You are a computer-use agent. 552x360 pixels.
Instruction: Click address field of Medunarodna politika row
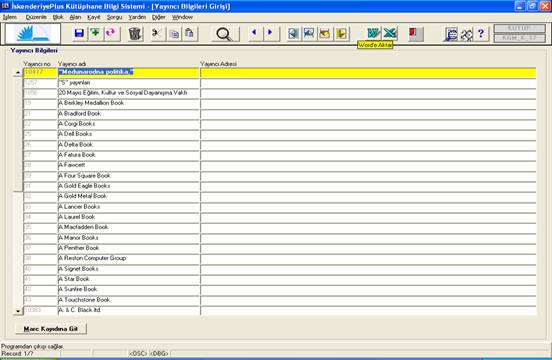click(x=368, y=72)
